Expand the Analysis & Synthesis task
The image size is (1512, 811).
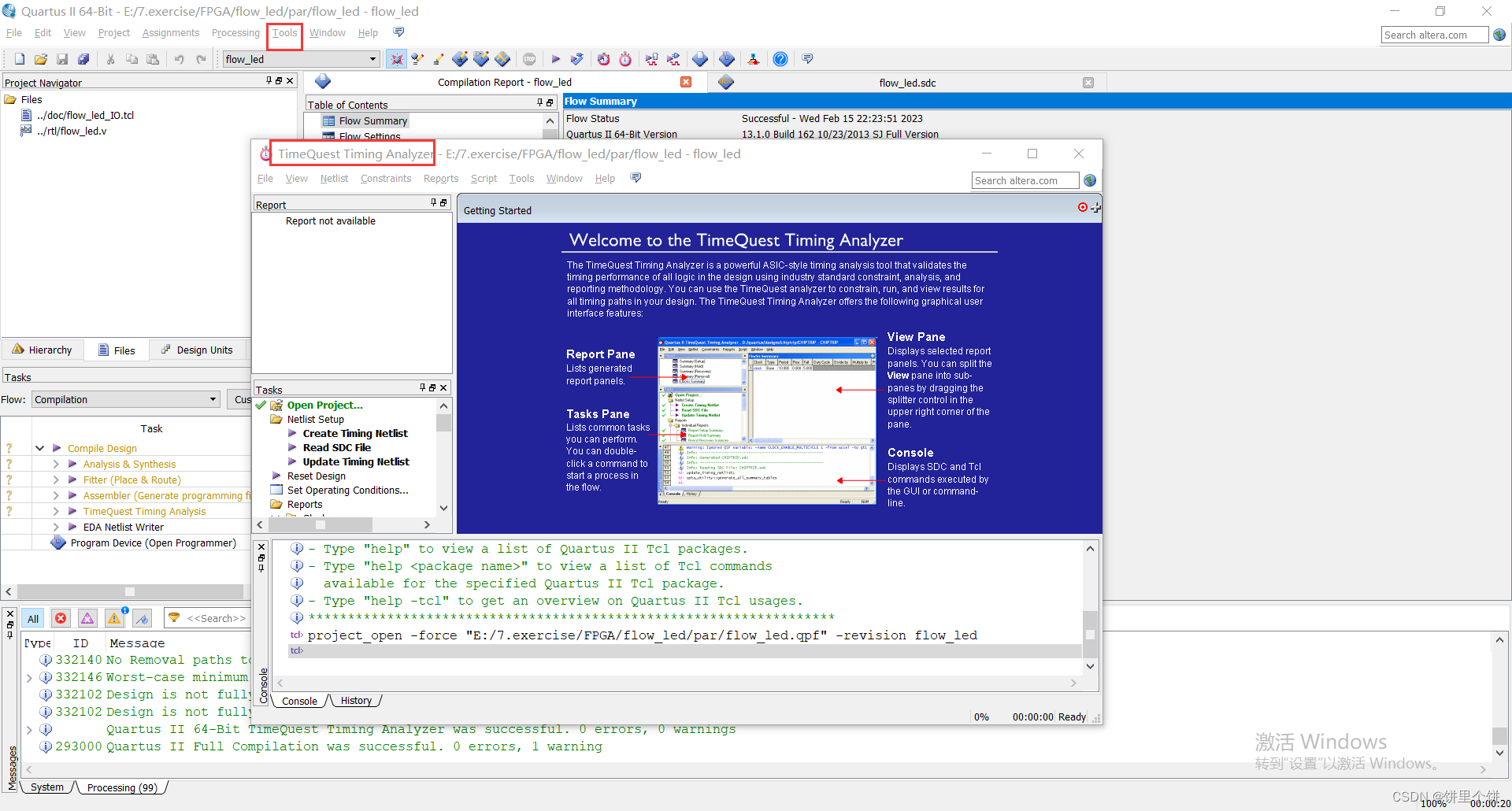[56, 464]
